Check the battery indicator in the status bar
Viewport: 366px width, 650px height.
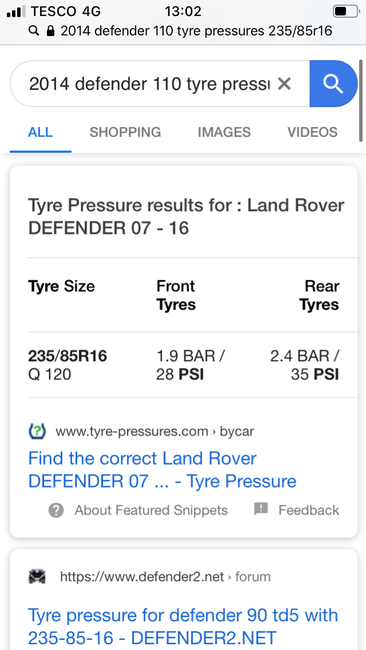[346, 11]
